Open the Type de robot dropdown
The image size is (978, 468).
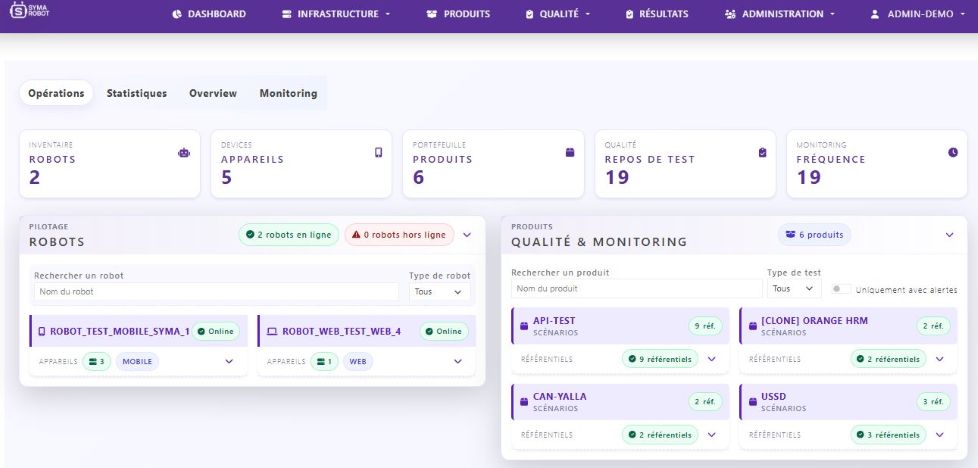click(x=440, y=292)
